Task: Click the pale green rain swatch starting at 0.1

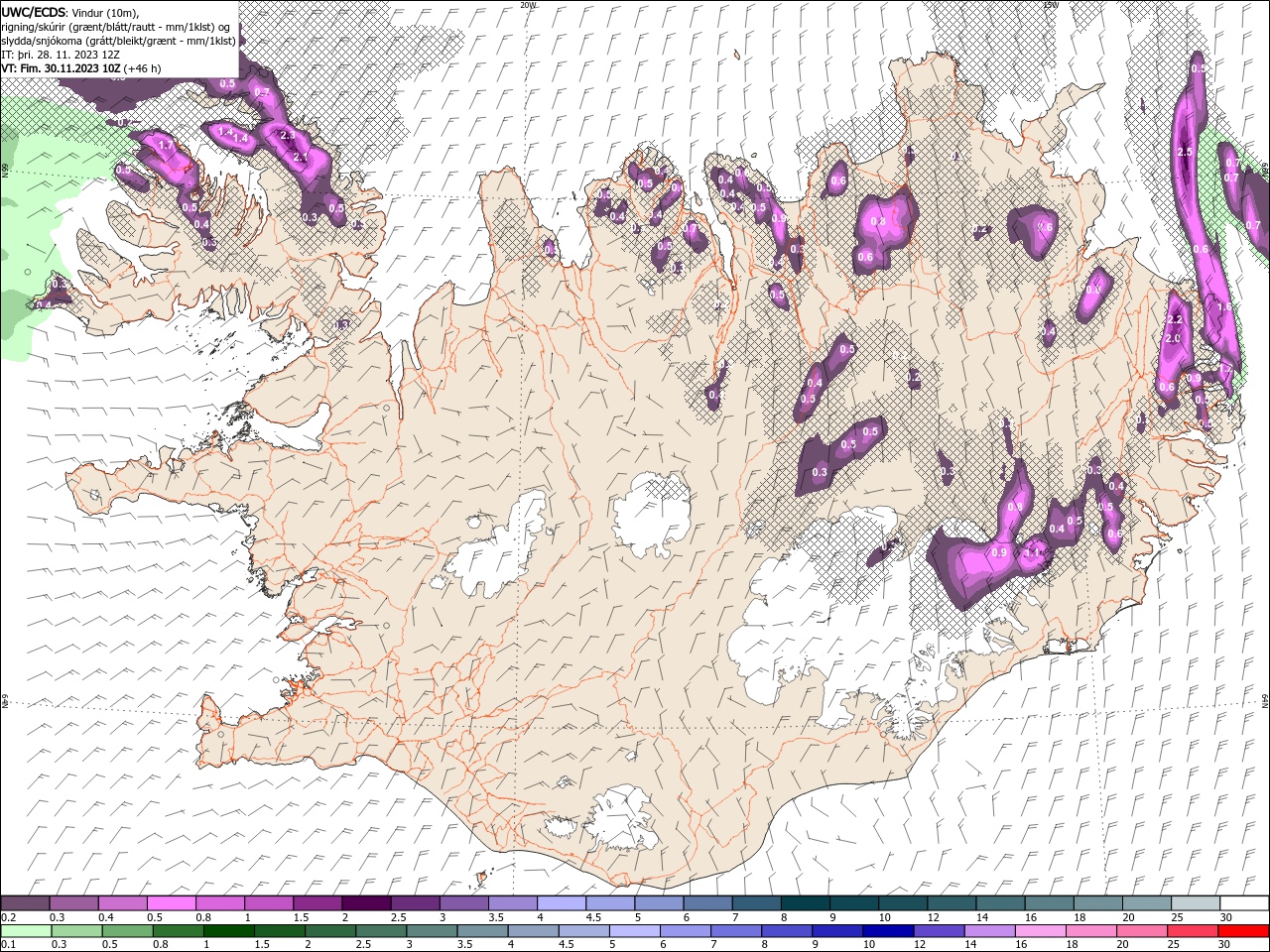Action: [26, 931]
